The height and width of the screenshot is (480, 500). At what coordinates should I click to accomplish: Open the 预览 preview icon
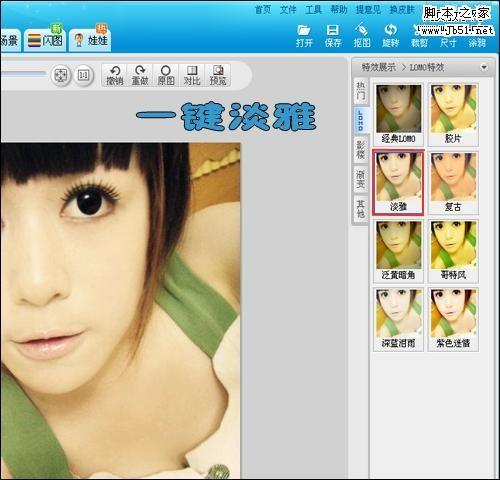click(x=218, y=75)
